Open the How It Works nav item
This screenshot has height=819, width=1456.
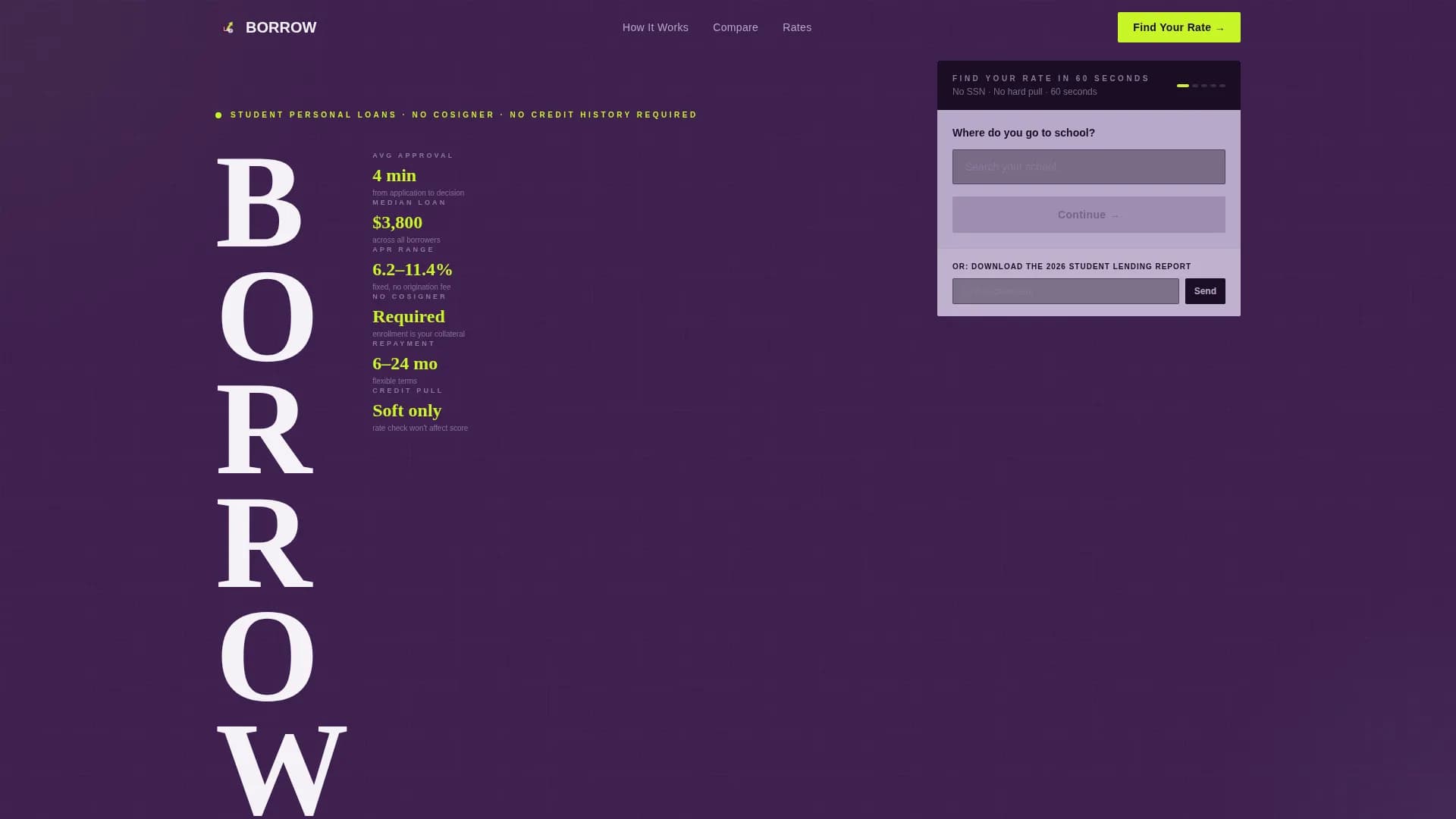click(655, 27)
